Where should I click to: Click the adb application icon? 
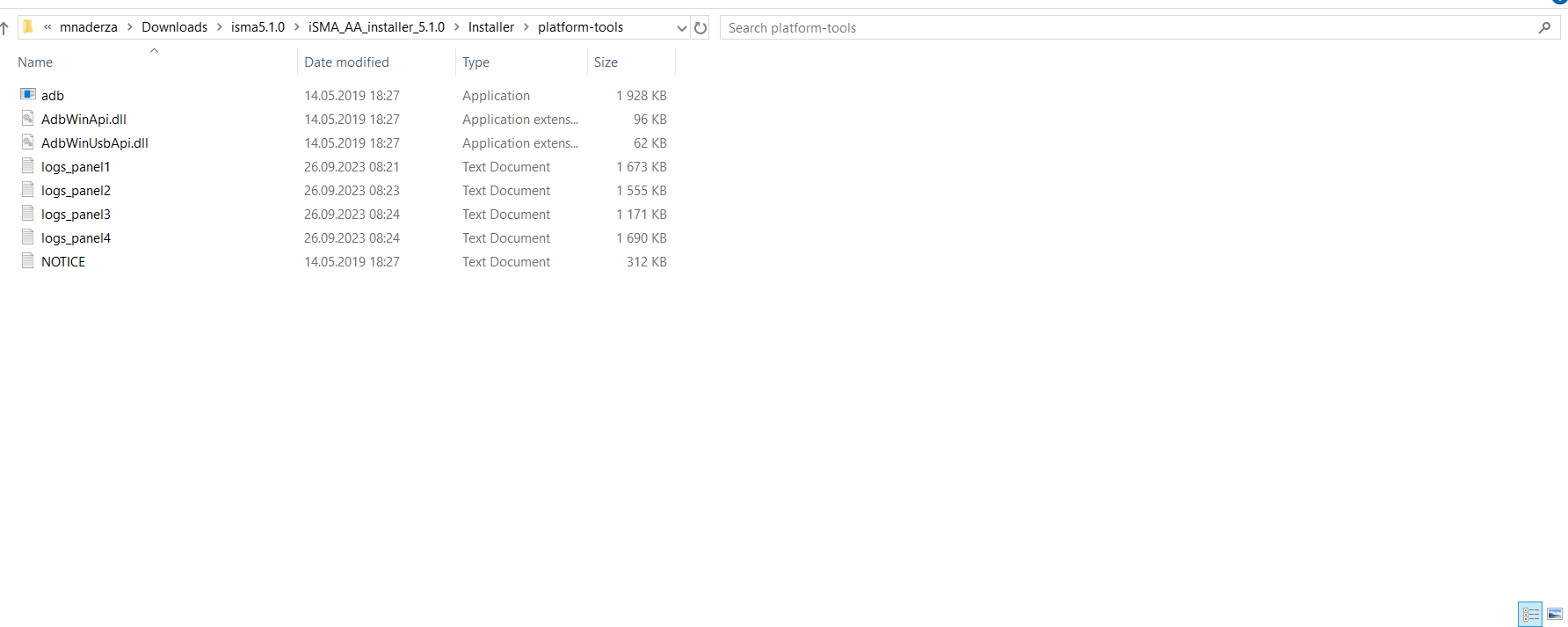coord(28,94)
